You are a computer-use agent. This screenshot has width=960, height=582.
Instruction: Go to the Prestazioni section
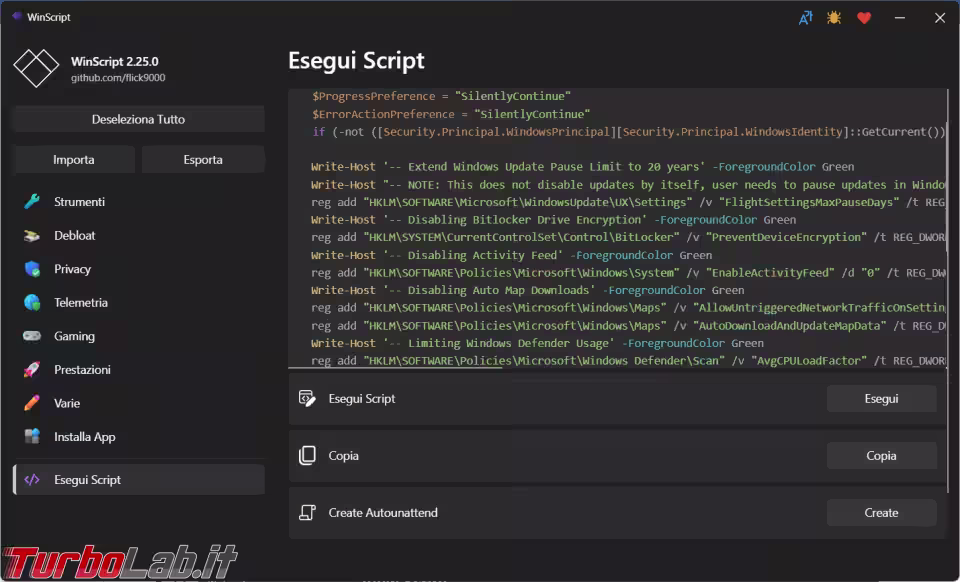pyautogui.click(x=138, y=370)
